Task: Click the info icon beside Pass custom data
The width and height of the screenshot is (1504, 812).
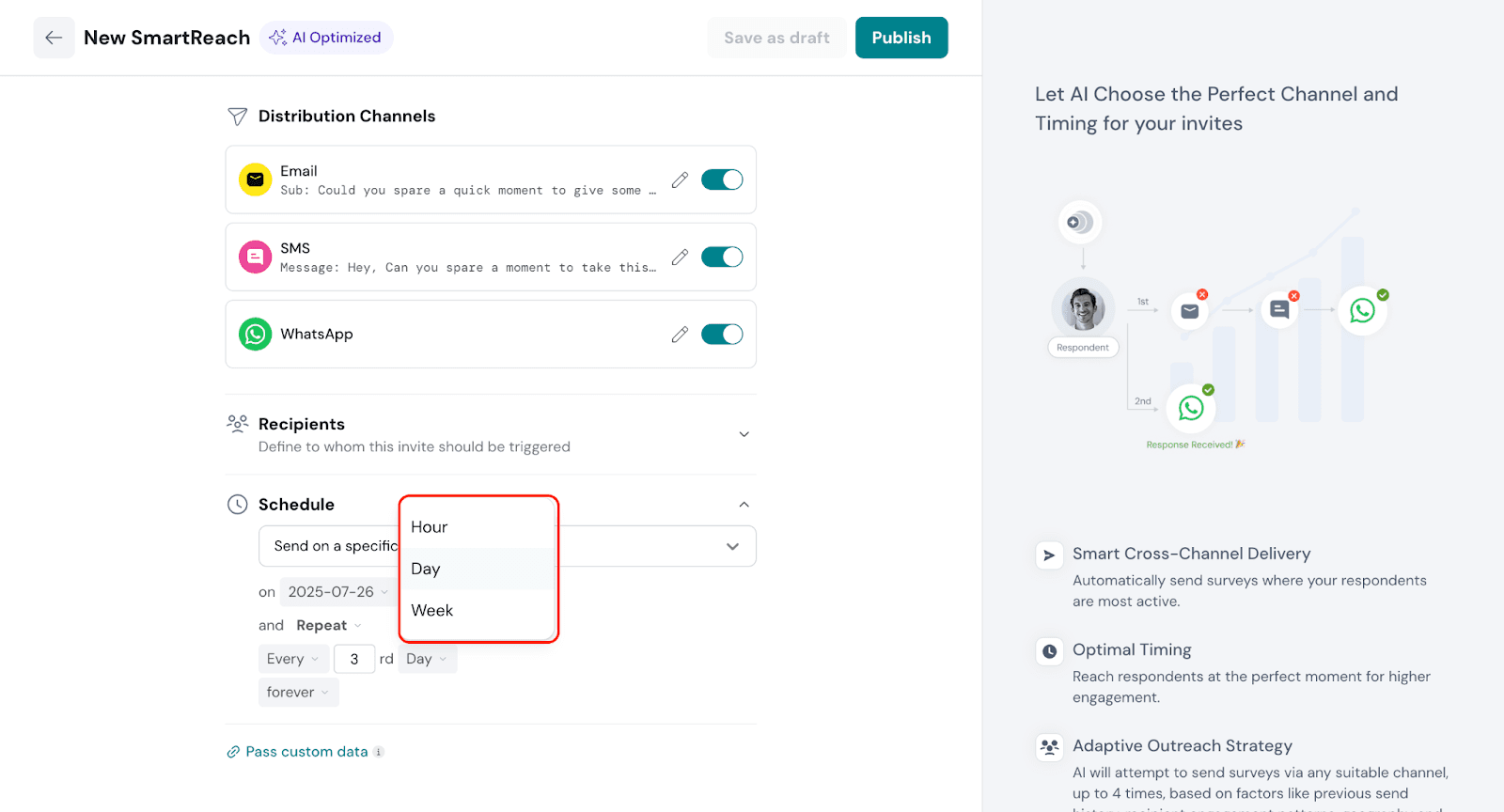Action: [379, 752]
